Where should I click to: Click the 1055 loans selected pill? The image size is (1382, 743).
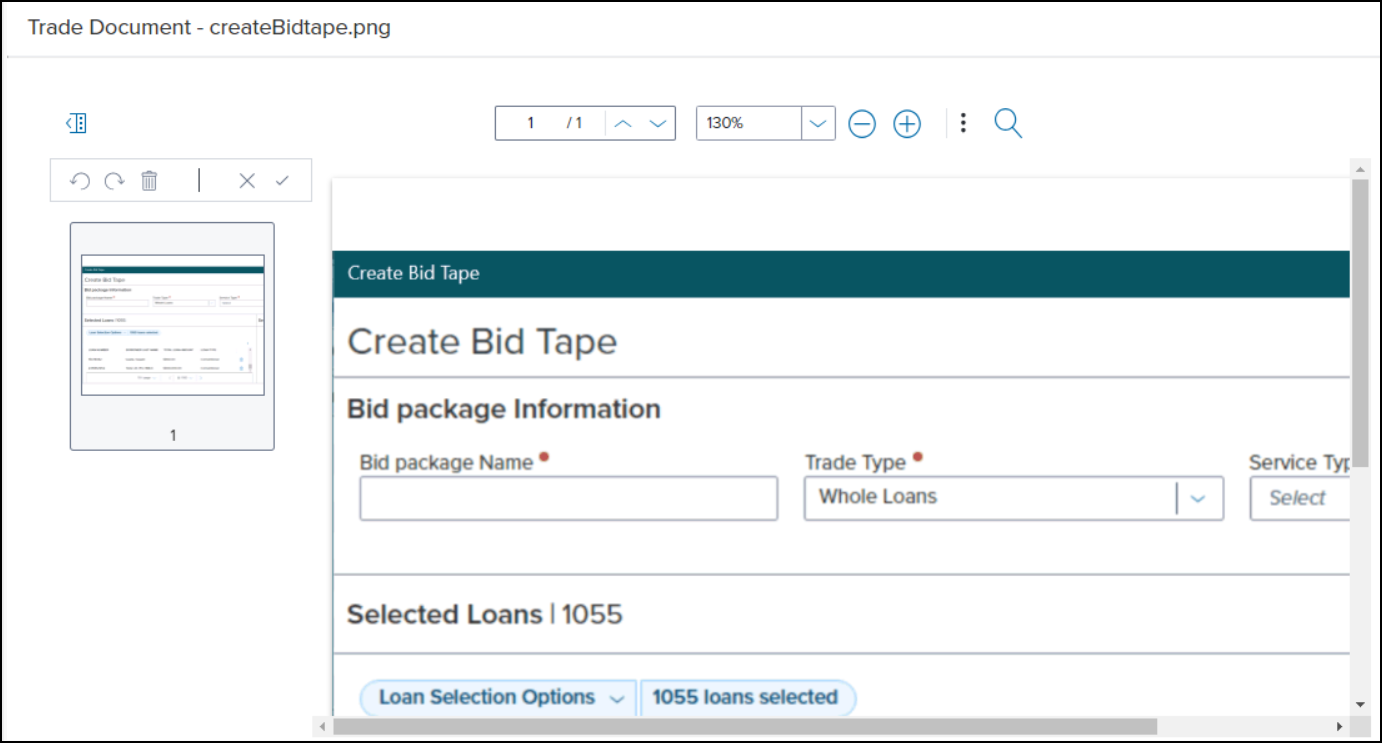746,697
